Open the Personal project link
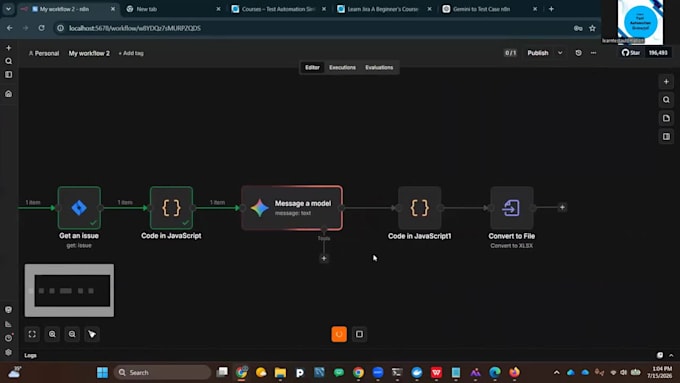 44,53
